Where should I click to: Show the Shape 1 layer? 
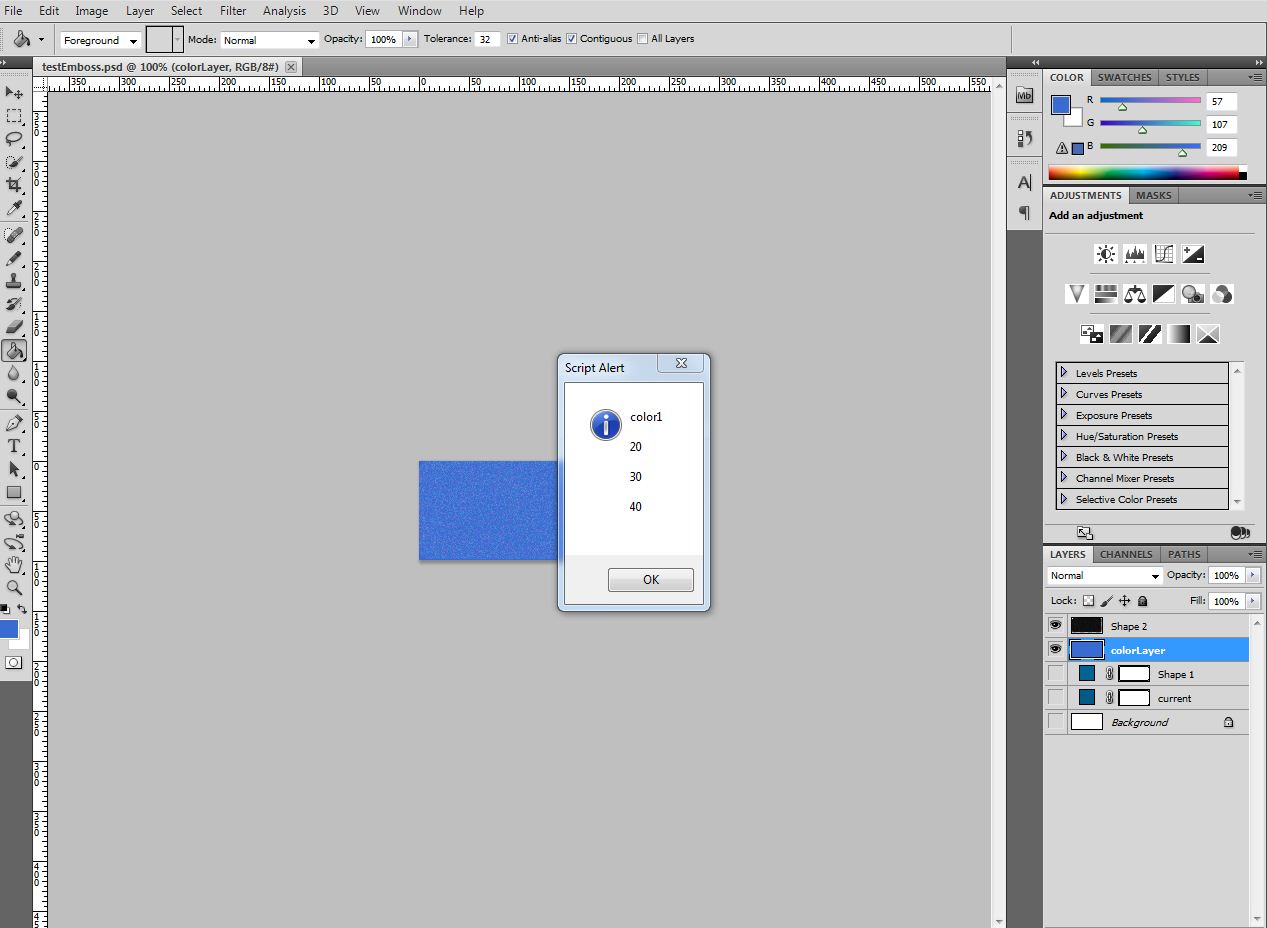coord(1055,673)
